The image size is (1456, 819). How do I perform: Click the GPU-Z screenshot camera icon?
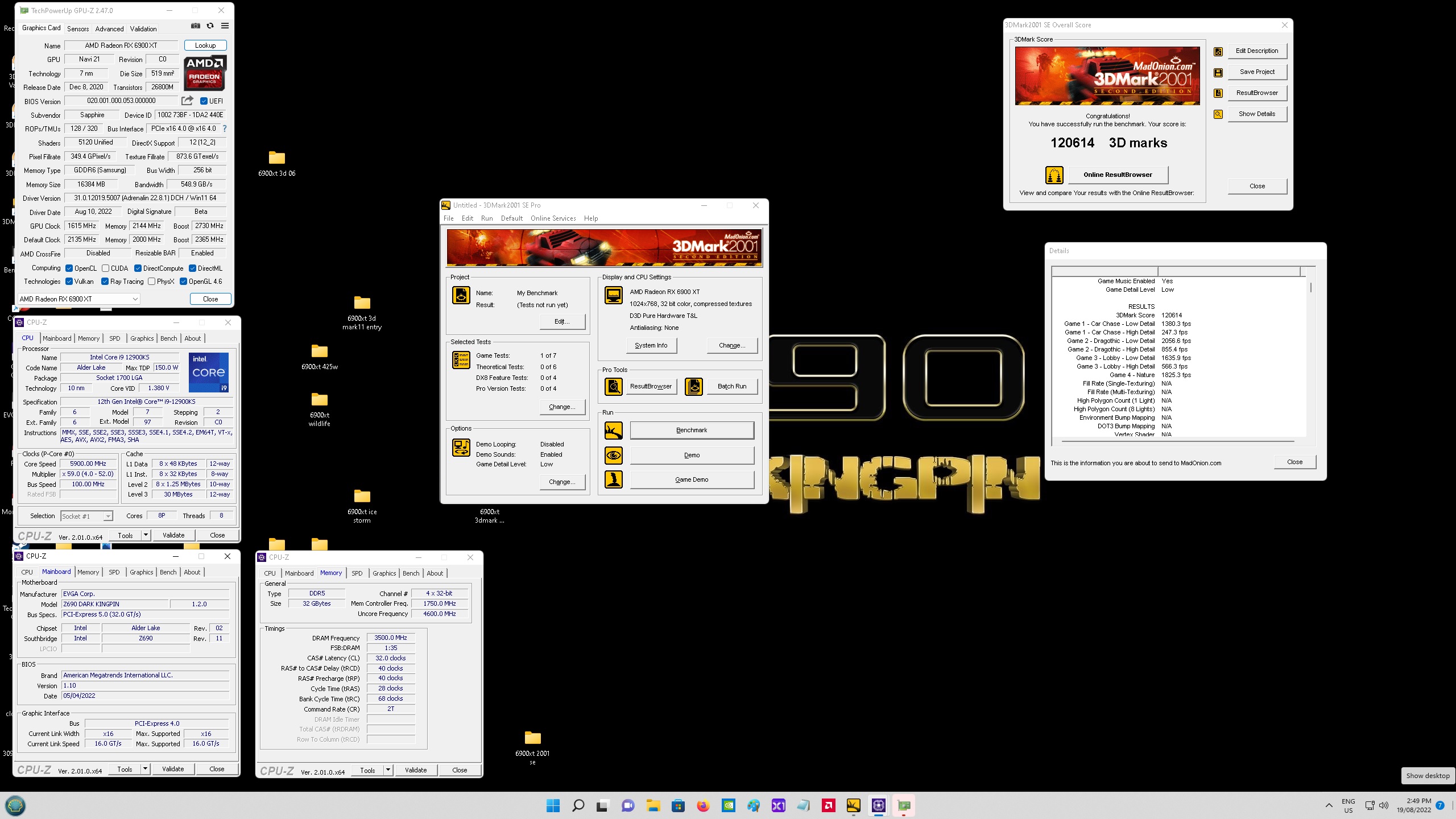tap(195, 26)
